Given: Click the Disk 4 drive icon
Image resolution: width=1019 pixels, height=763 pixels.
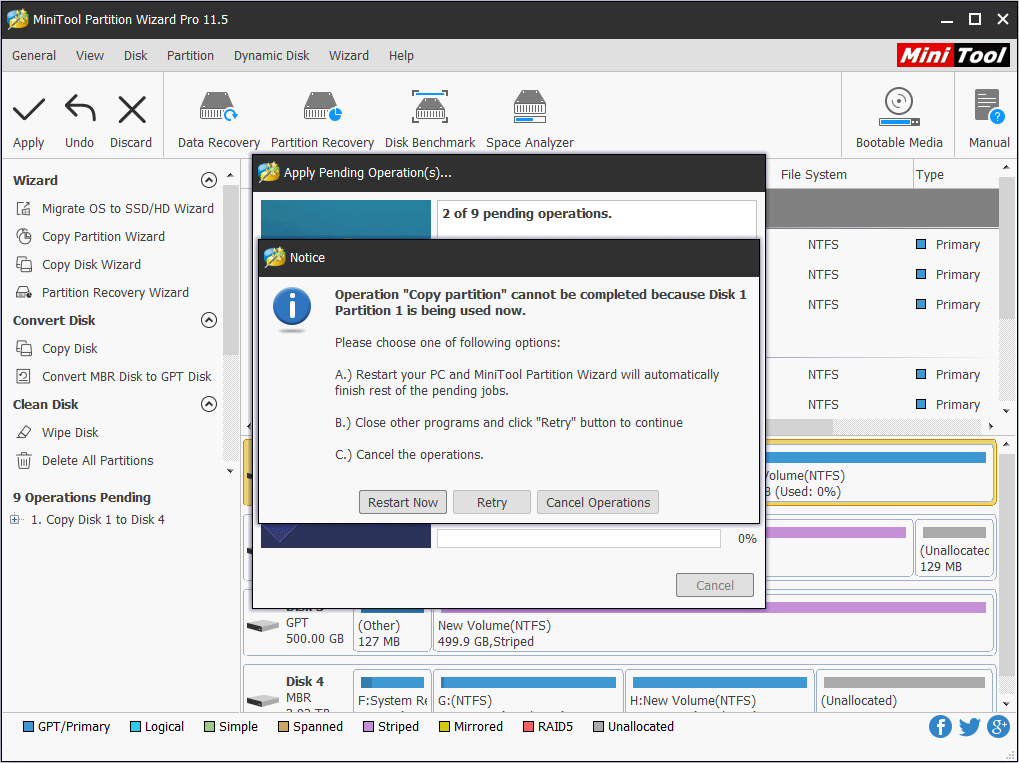Looking at the screenshot, I should click(x=263, y=701).
